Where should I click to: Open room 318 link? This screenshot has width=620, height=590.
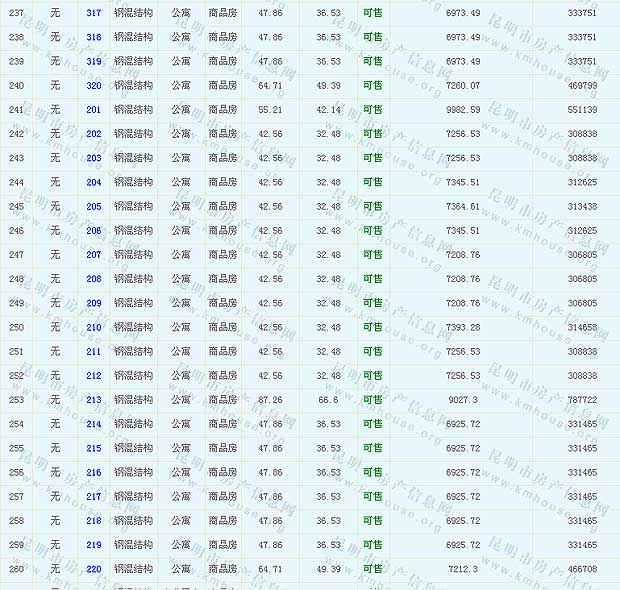point(94,37)
